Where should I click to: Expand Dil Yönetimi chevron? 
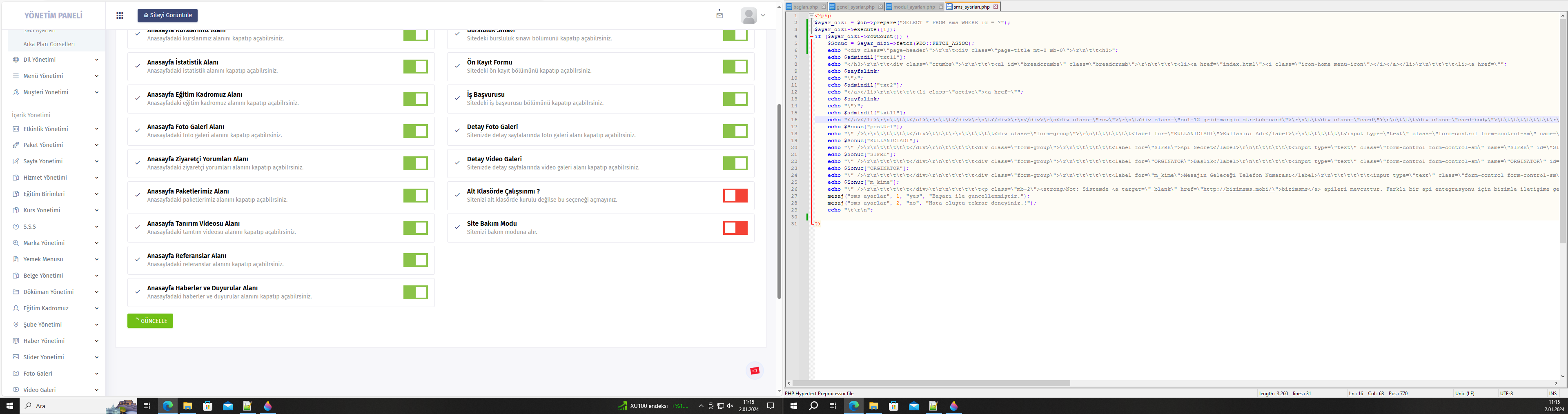point(97,60)
